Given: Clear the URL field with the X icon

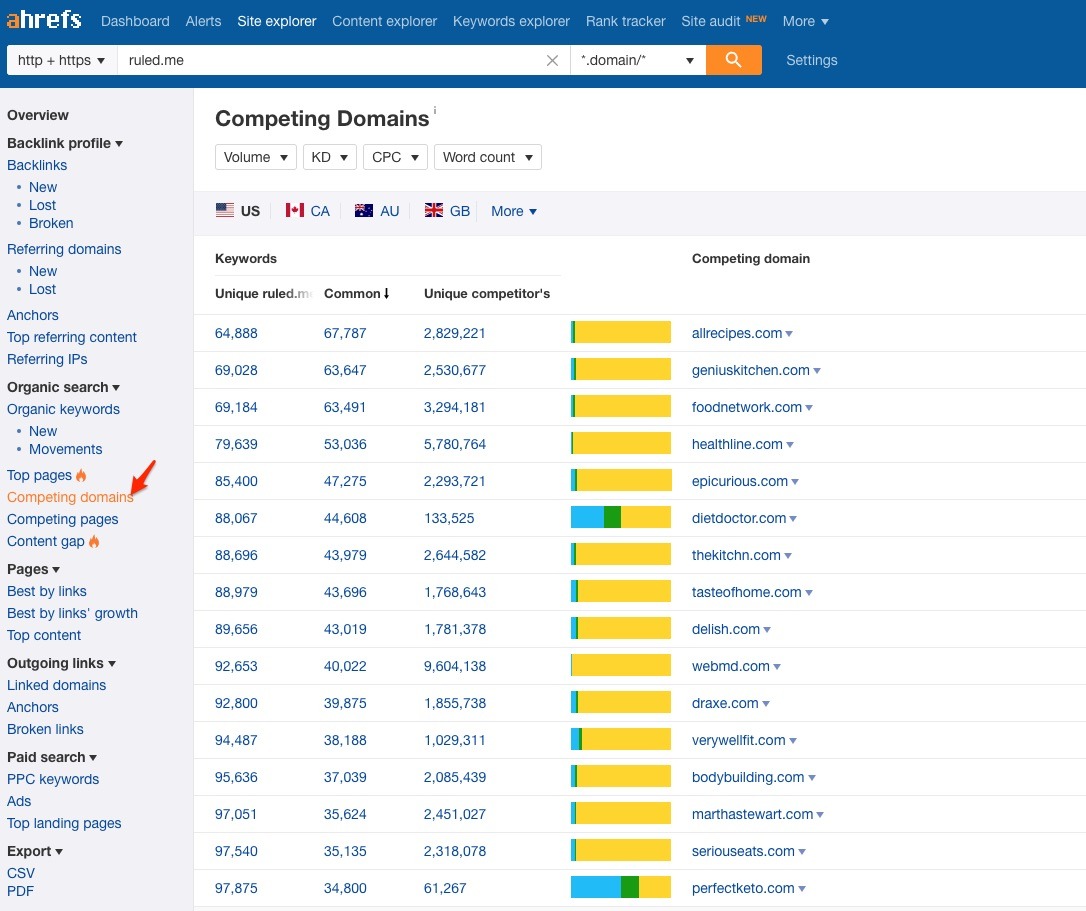Looking at the screenshot, I should (552, 60).
